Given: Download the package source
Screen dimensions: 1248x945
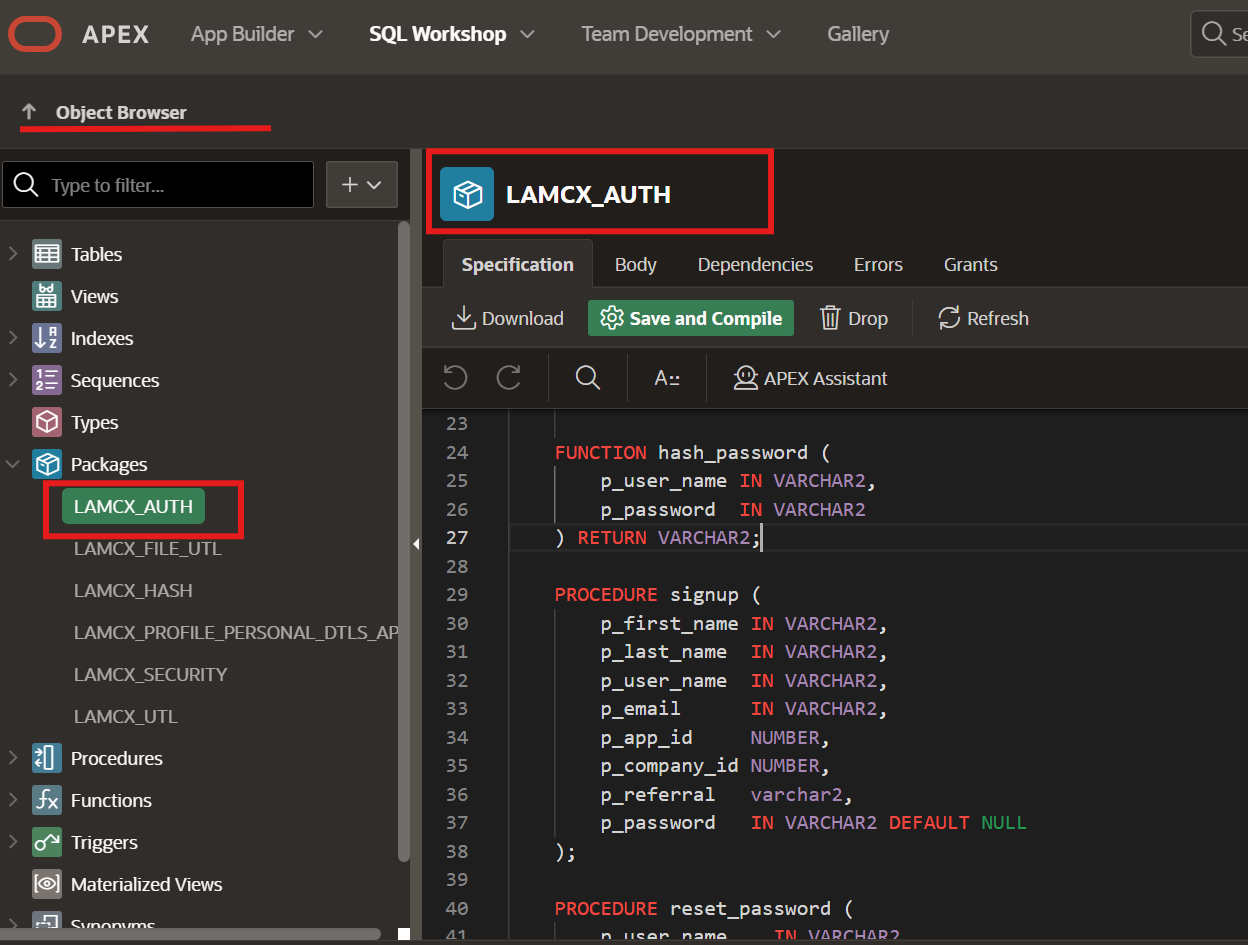Looking at the screenshot, I should click(508, 318).
